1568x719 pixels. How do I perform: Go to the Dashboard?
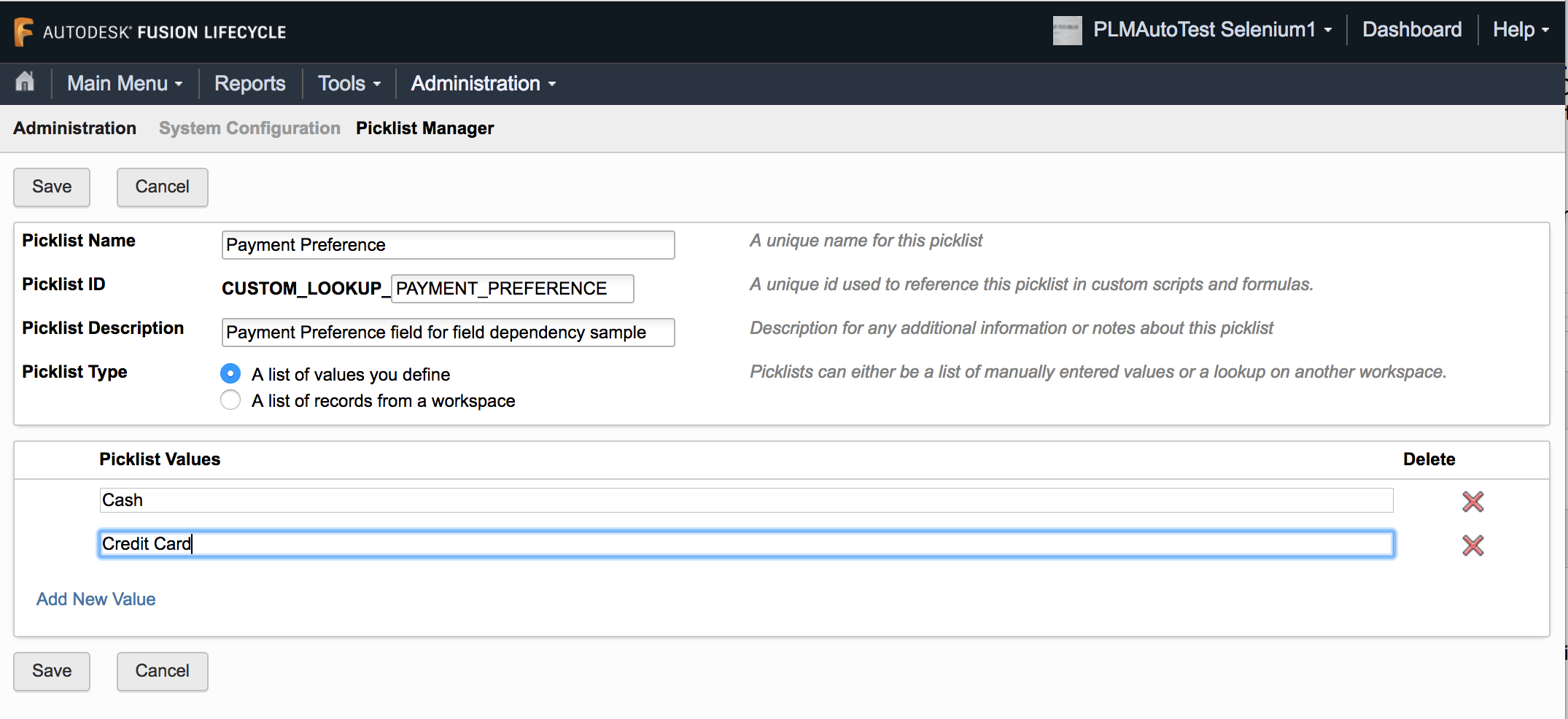click(x=1411, y=30)
